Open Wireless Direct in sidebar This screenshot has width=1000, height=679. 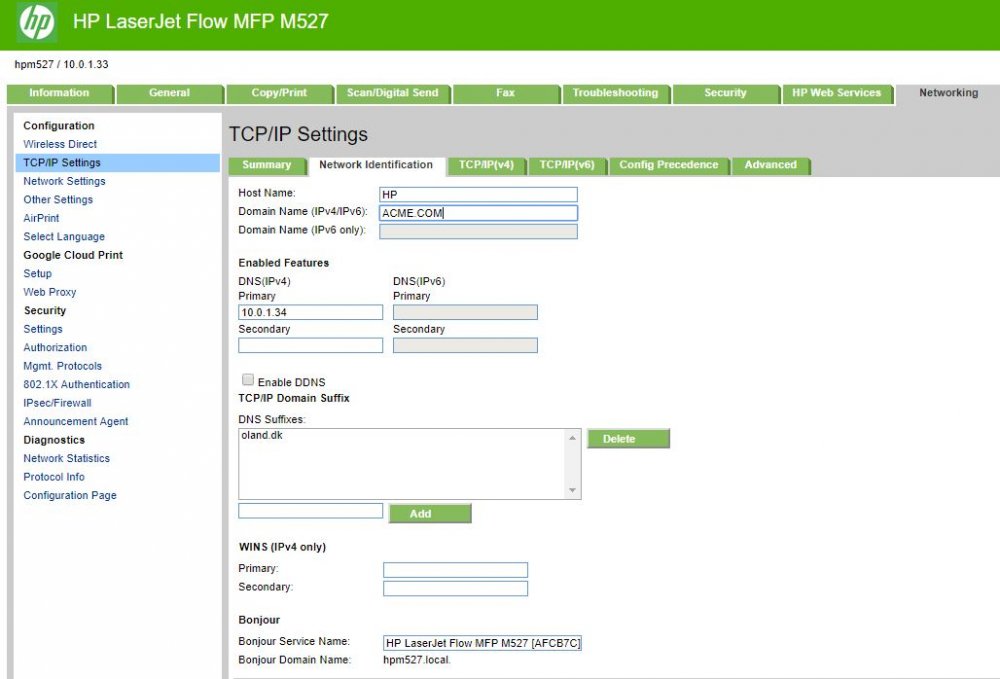pos(60,144)
